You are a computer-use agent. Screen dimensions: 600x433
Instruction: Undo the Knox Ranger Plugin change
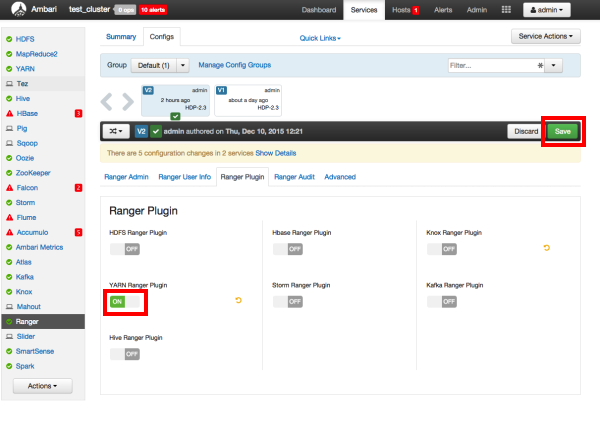tap(546, 248)
